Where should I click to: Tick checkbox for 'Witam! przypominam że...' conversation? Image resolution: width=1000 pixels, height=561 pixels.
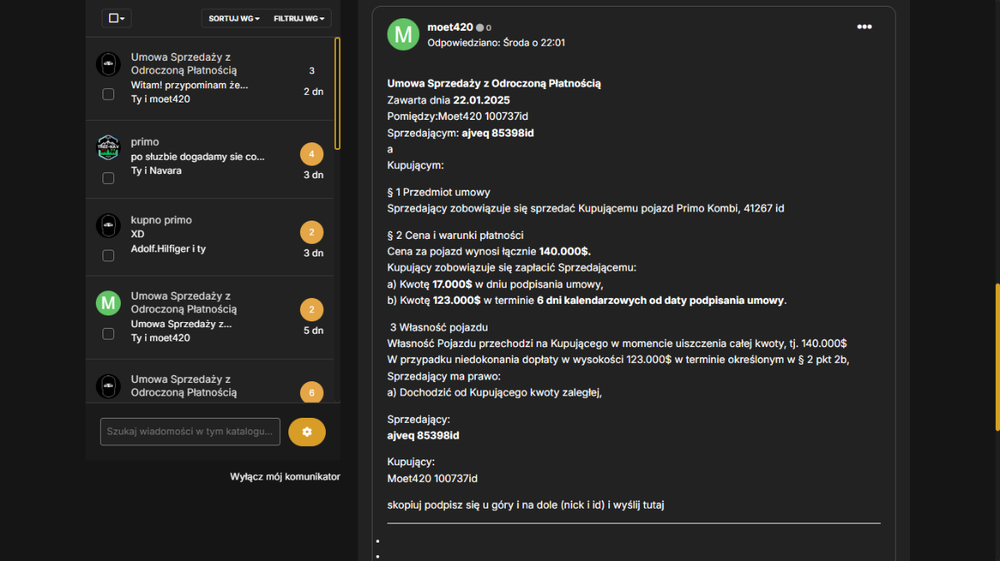(x=108, y=94)
